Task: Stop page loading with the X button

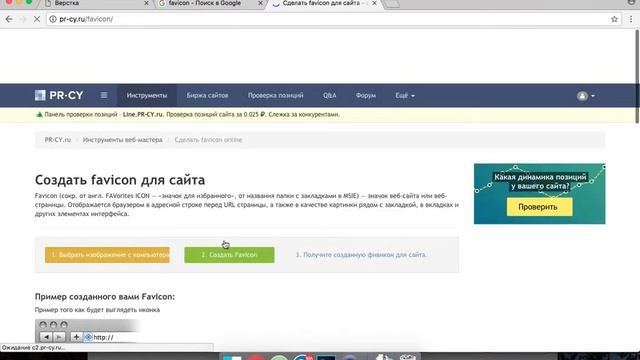Action: 36,19
